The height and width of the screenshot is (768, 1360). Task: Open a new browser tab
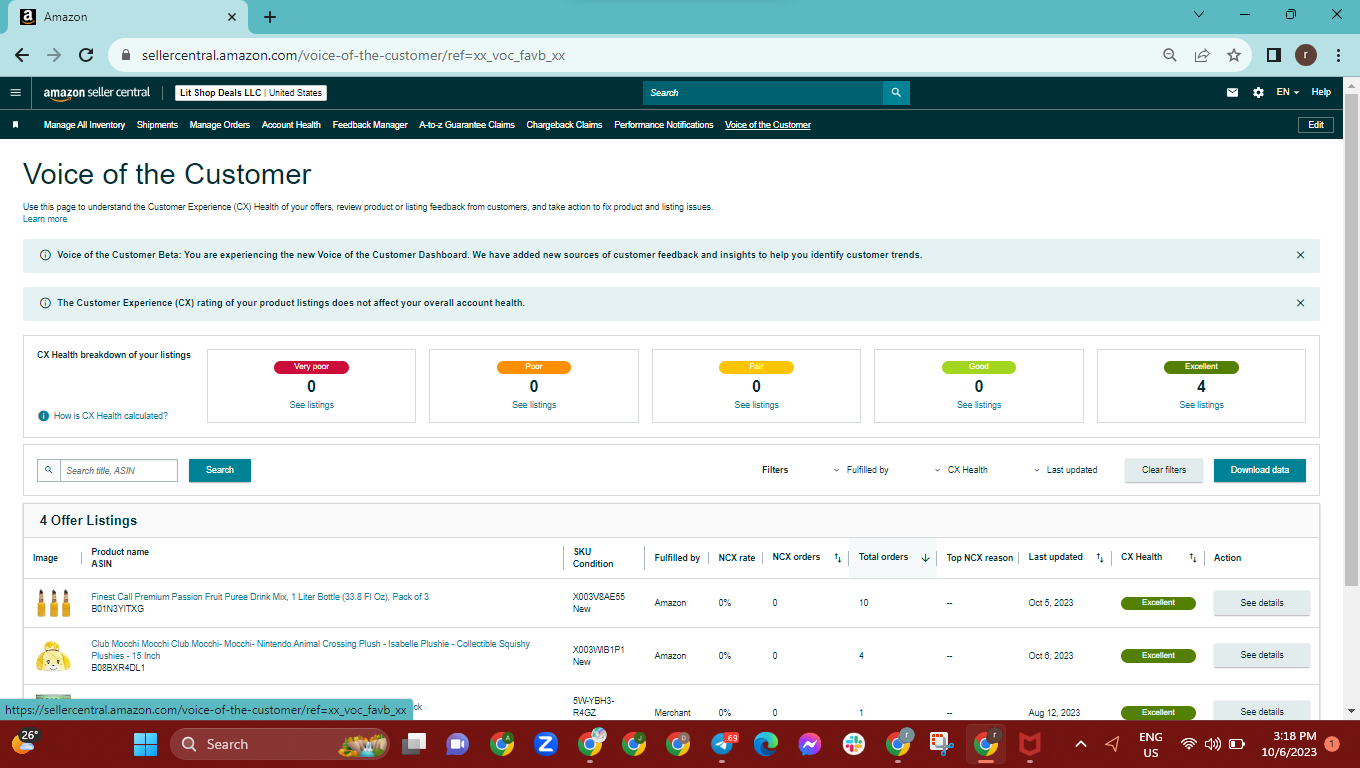pos(270,17)
